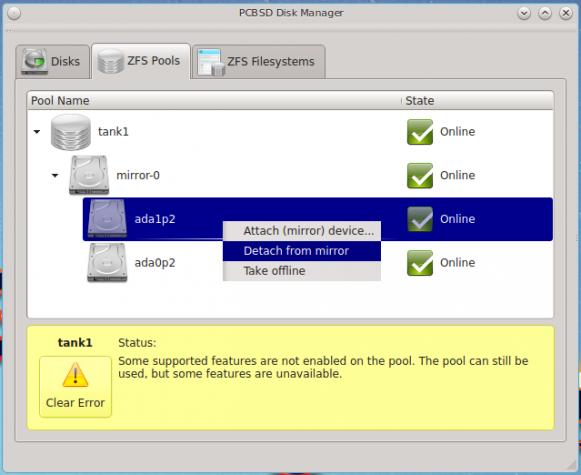Click the green check icon for tank1
The height and width of the screenshot is (475, 581).
pyautogui.click(x=420, y=132)
